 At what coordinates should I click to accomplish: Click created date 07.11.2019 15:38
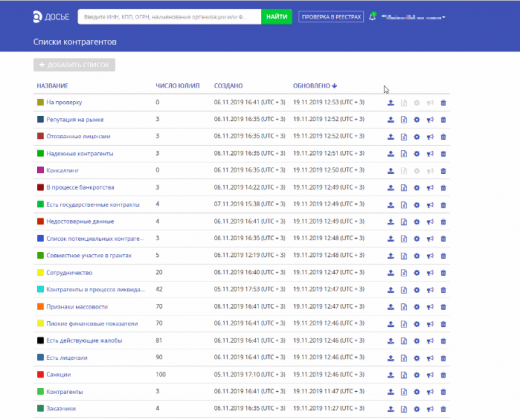coord(249,204)
